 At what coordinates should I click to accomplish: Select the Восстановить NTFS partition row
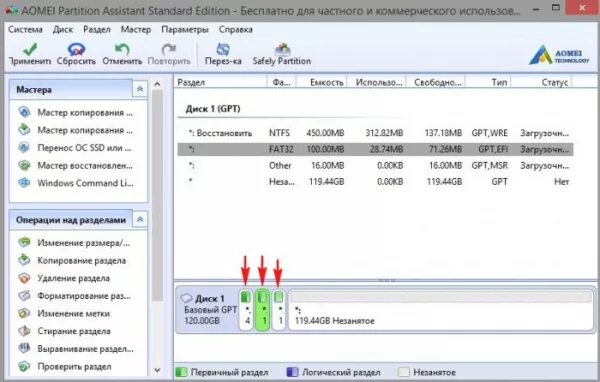coord(375,133)
